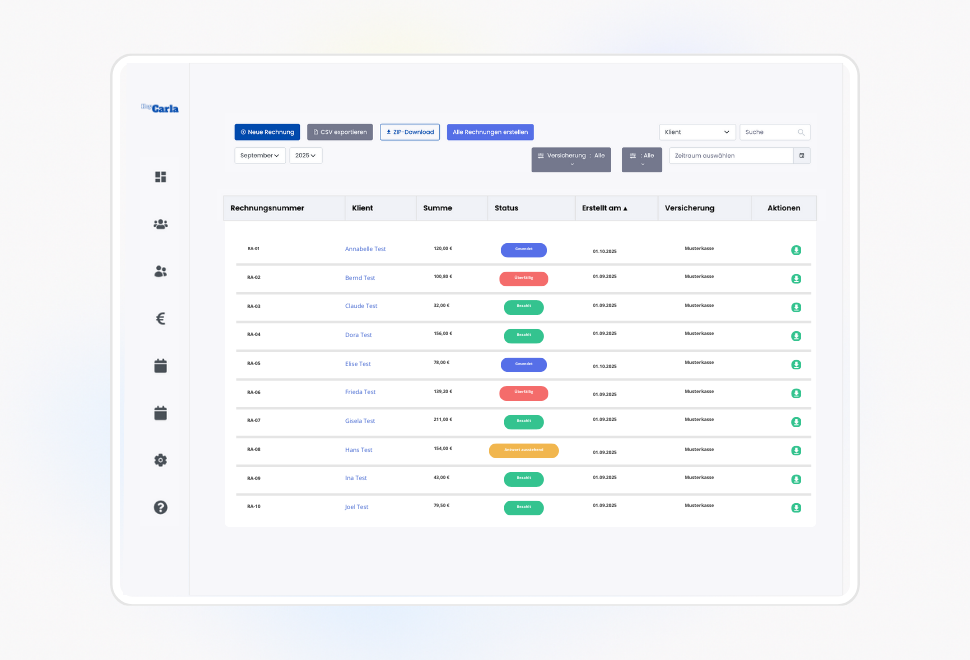
Task: Download invoice RA-06 for Frieda Test
Action: point(796,393)
